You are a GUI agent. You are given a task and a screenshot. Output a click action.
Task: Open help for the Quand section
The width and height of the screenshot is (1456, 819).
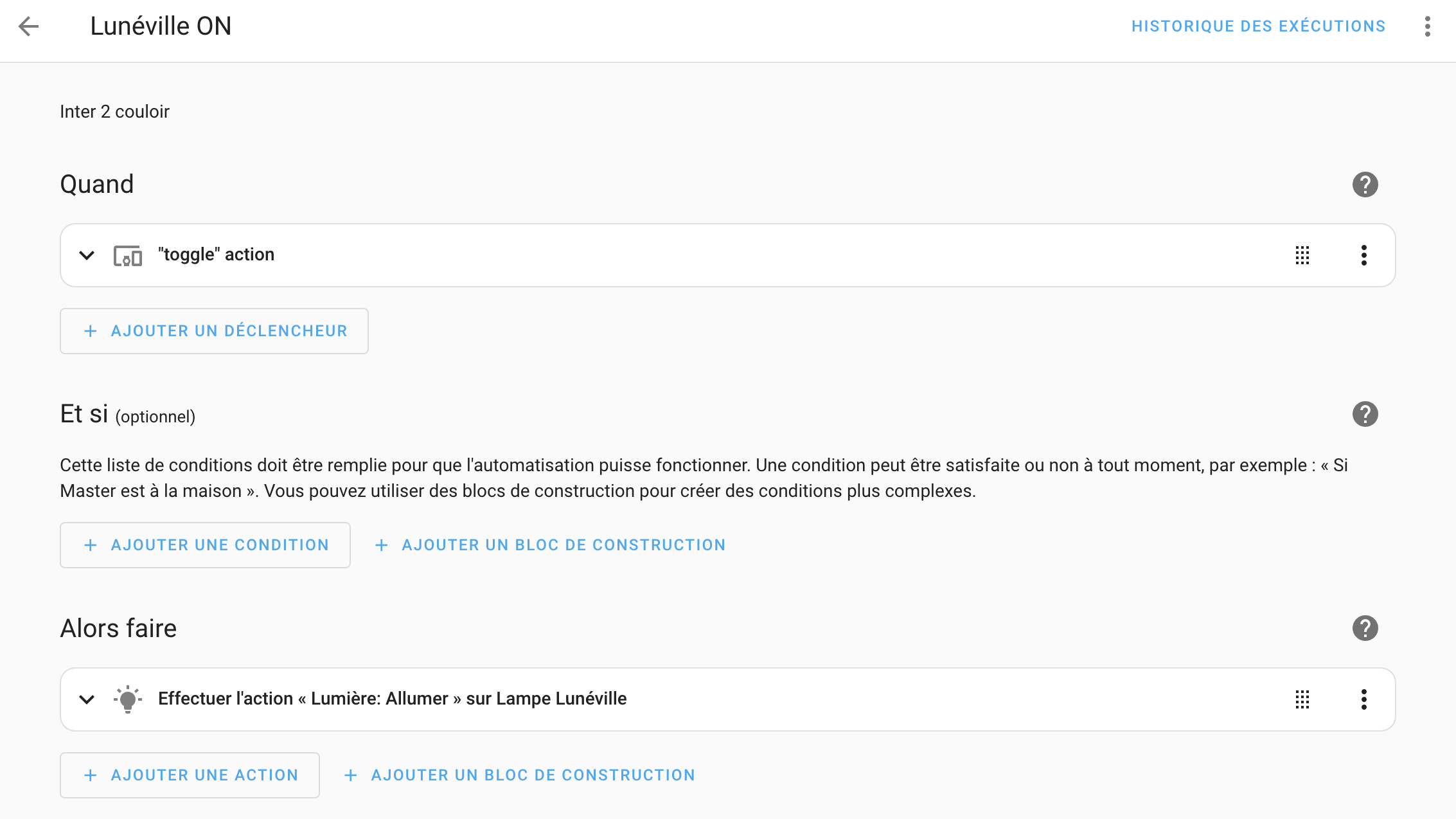[x=1365, y=184]
